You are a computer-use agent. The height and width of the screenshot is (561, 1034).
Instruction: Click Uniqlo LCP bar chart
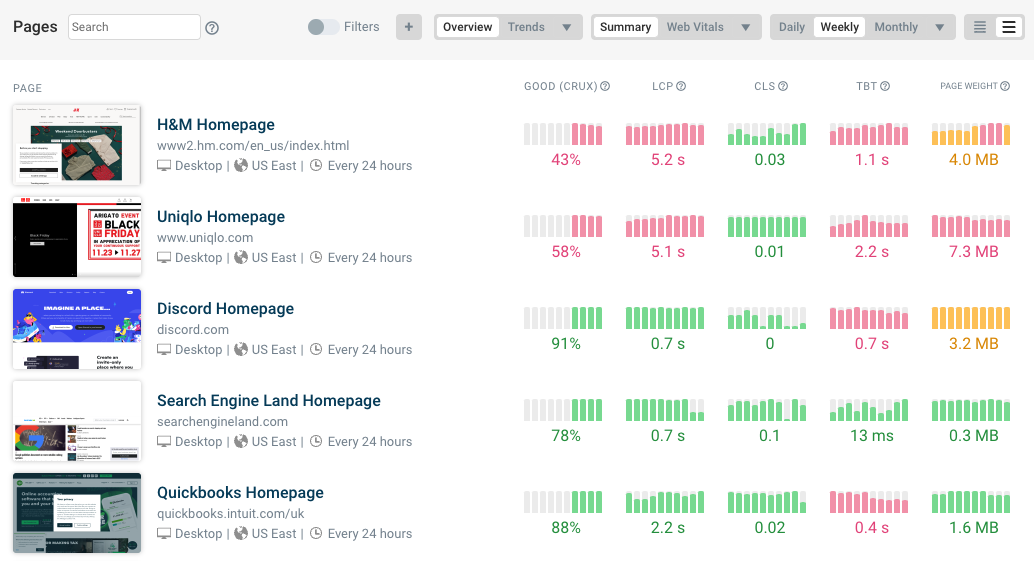[665, 226]
